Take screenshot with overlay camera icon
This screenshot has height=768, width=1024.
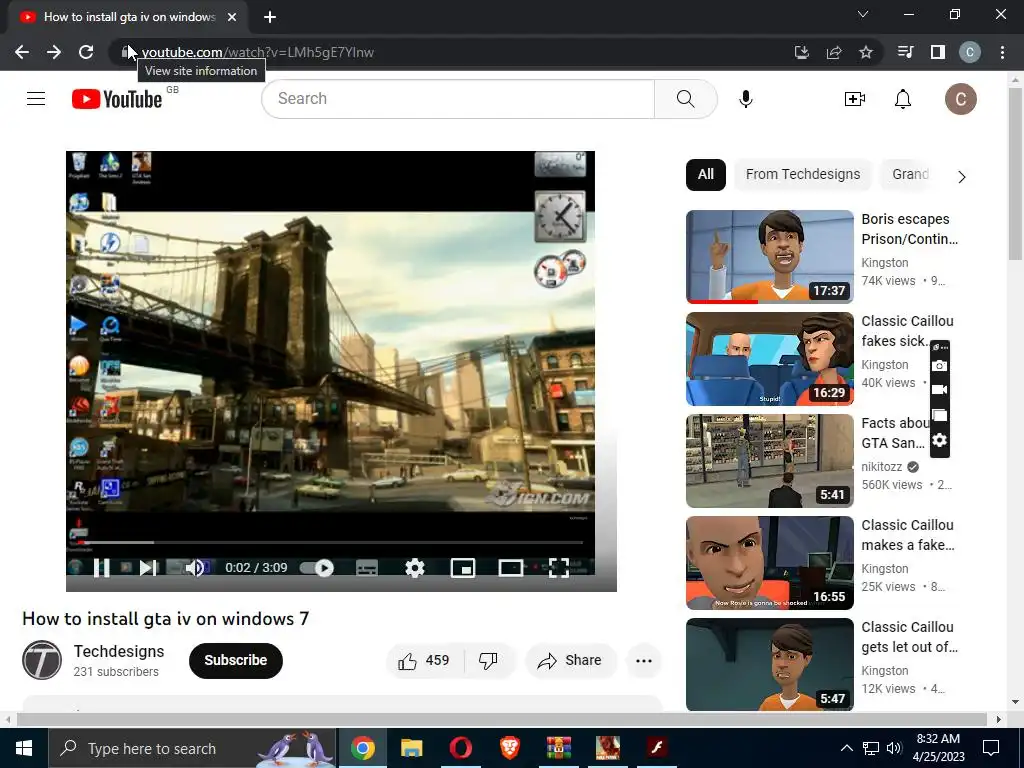939,365
